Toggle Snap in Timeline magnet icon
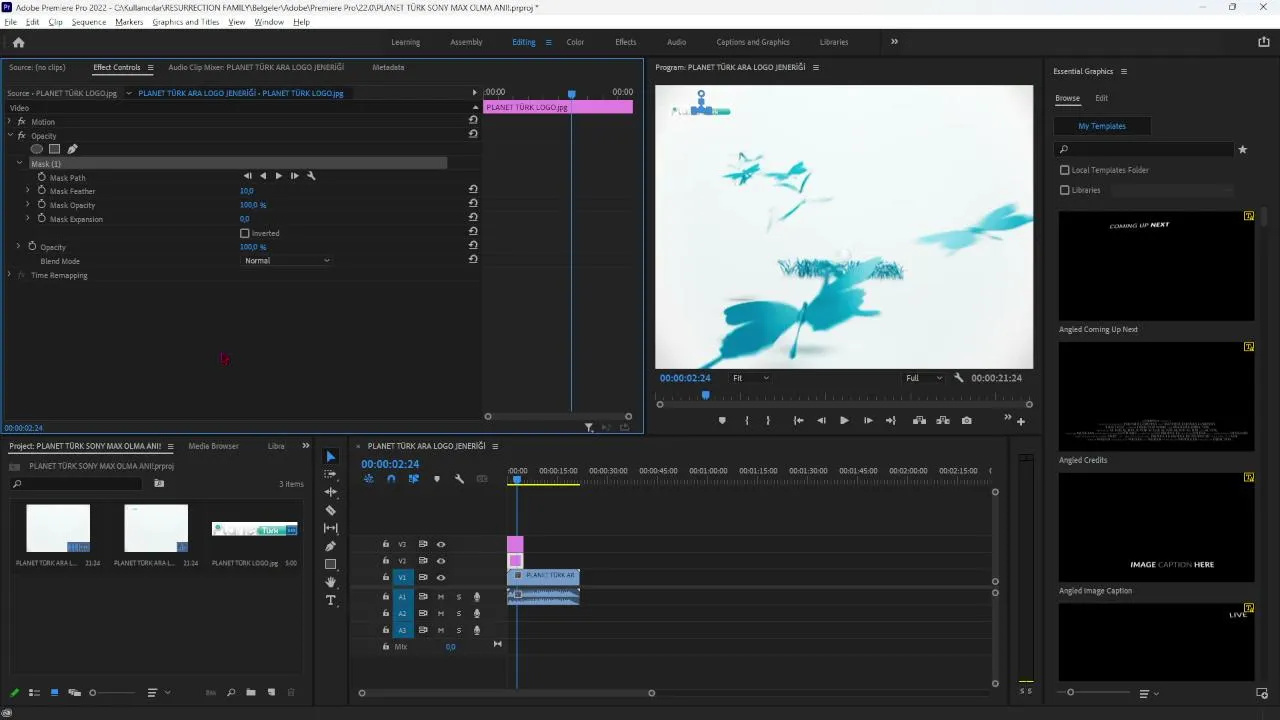 click(391, 479)
